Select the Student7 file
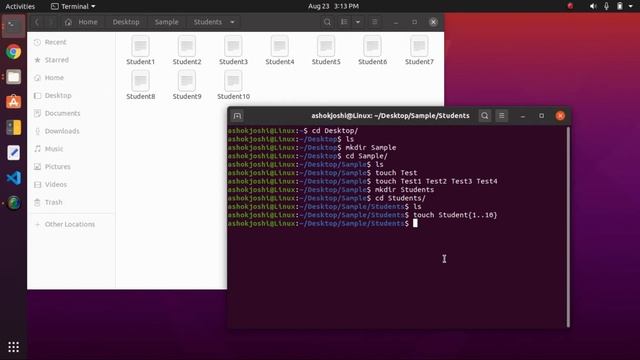 419,51
